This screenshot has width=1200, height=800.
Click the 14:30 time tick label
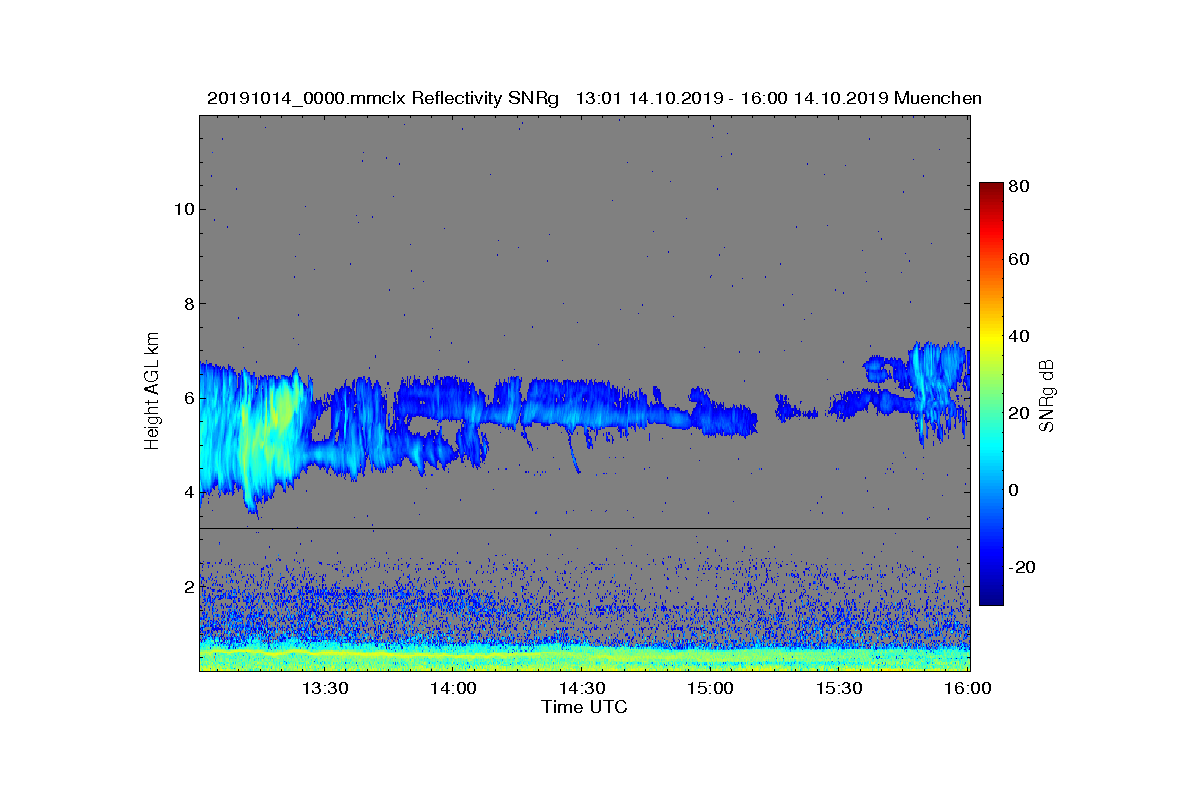click(x=582, y=688)
